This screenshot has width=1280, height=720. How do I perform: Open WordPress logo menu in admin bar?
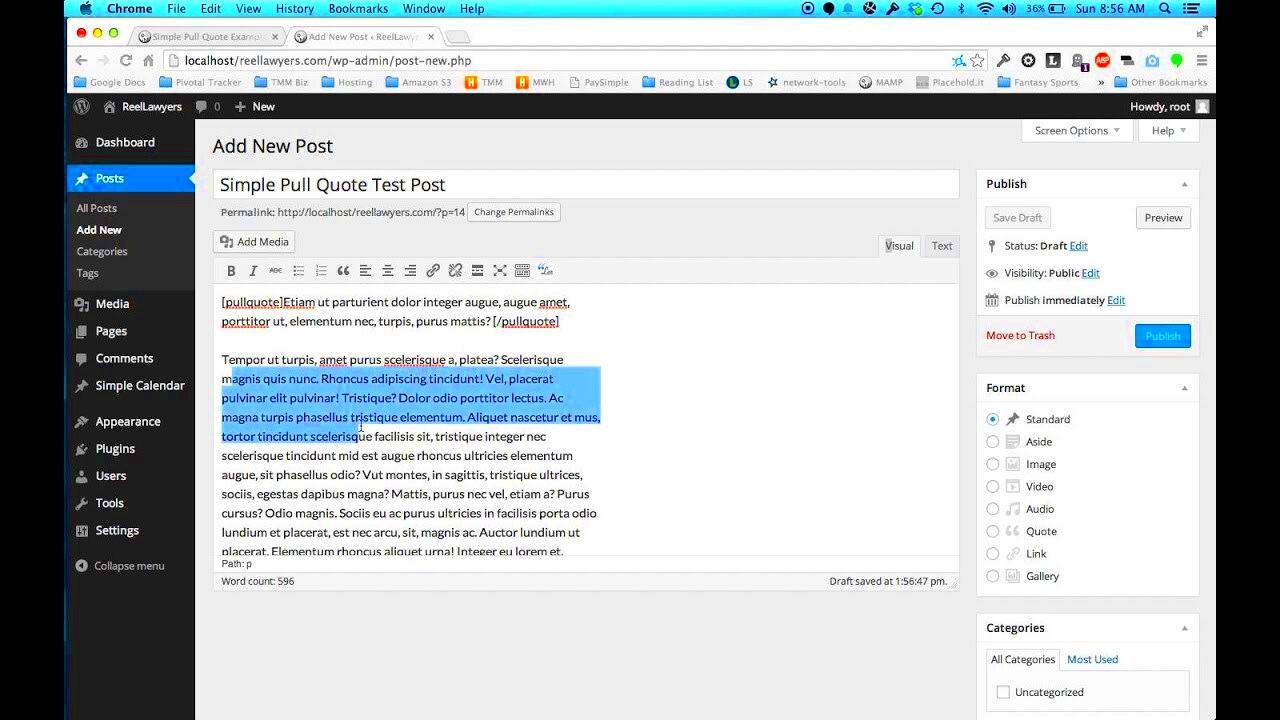tap(82, 106)
